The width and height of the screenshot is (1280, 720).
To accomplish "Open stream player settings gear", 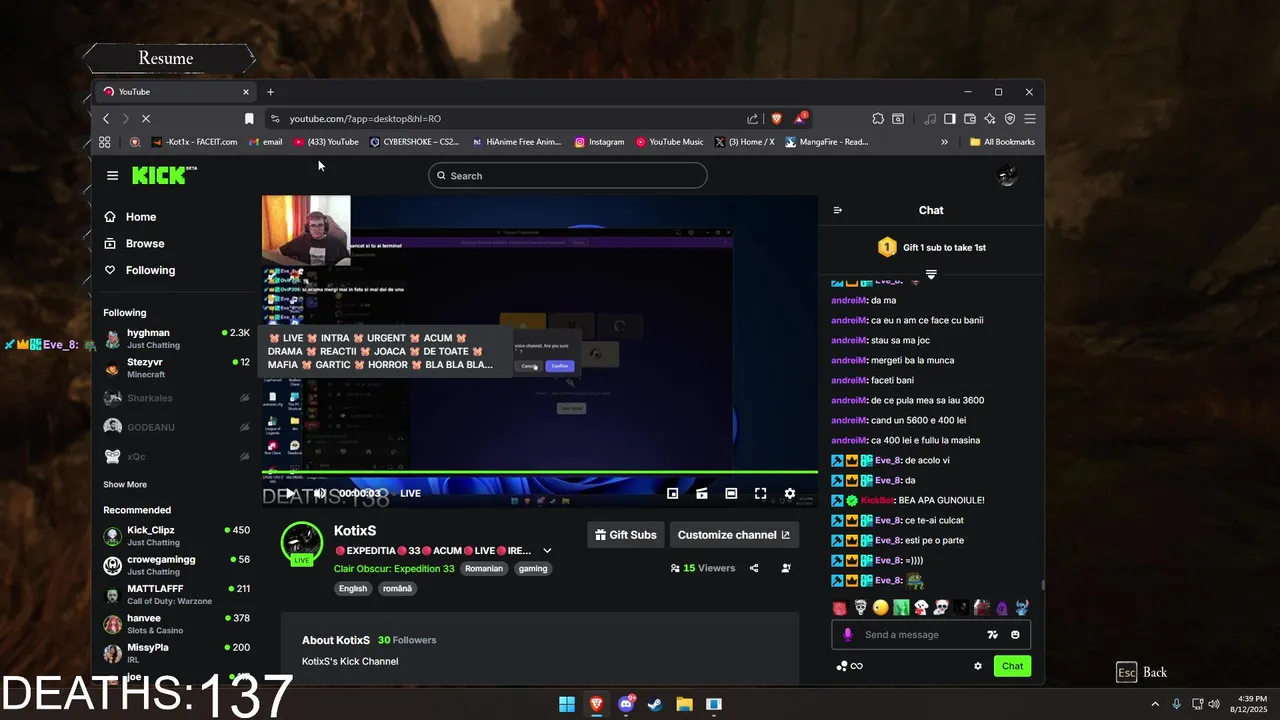I will click(790, 493).
